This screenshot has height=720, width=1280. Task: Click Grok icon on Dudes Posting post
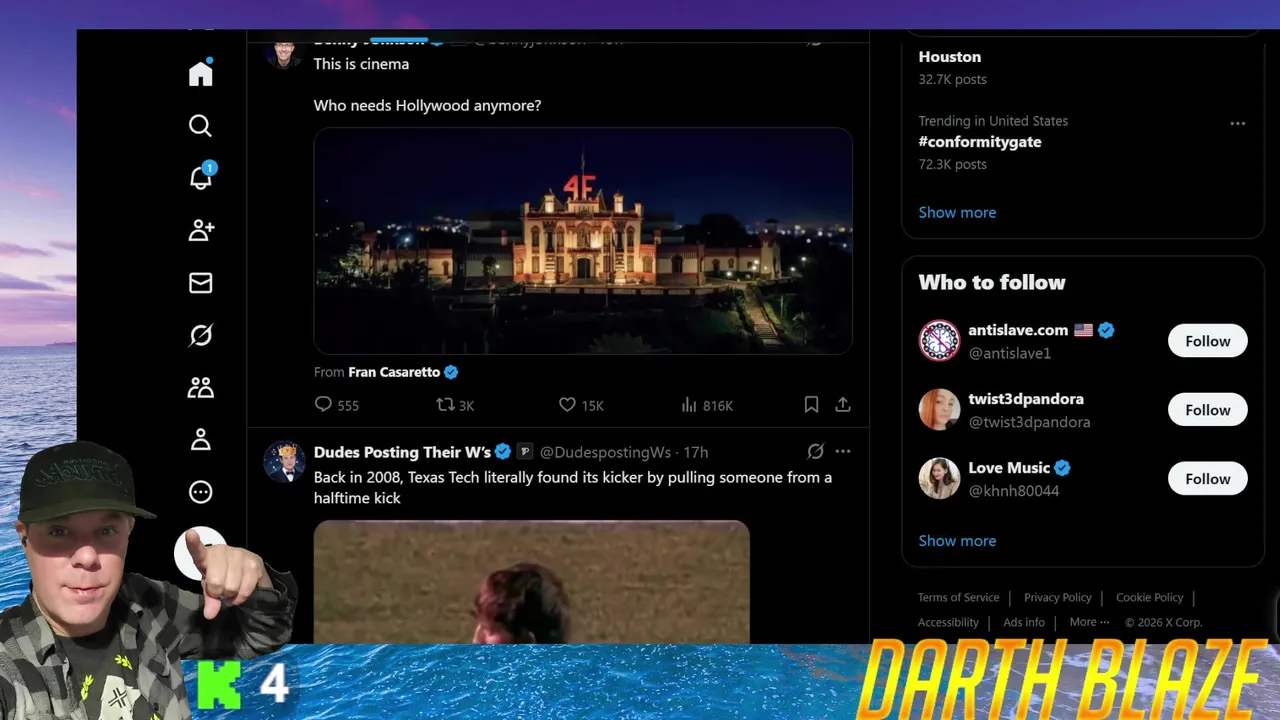pos(815,452)
